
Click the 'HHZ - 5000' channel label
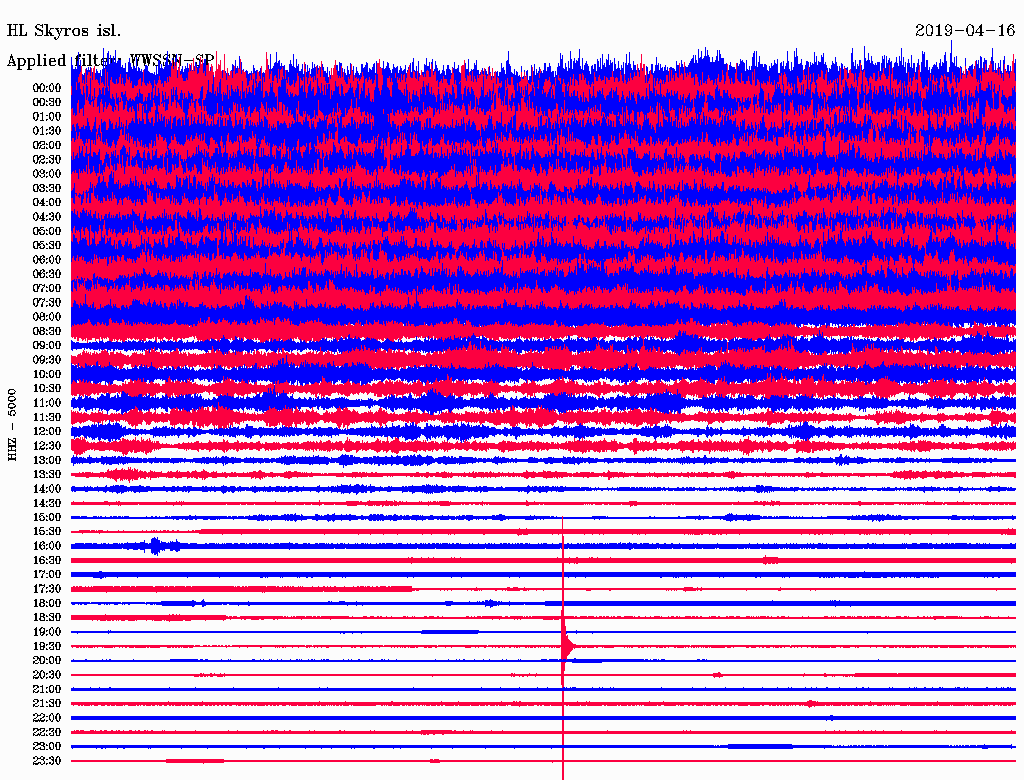click(x=12, y=425)
